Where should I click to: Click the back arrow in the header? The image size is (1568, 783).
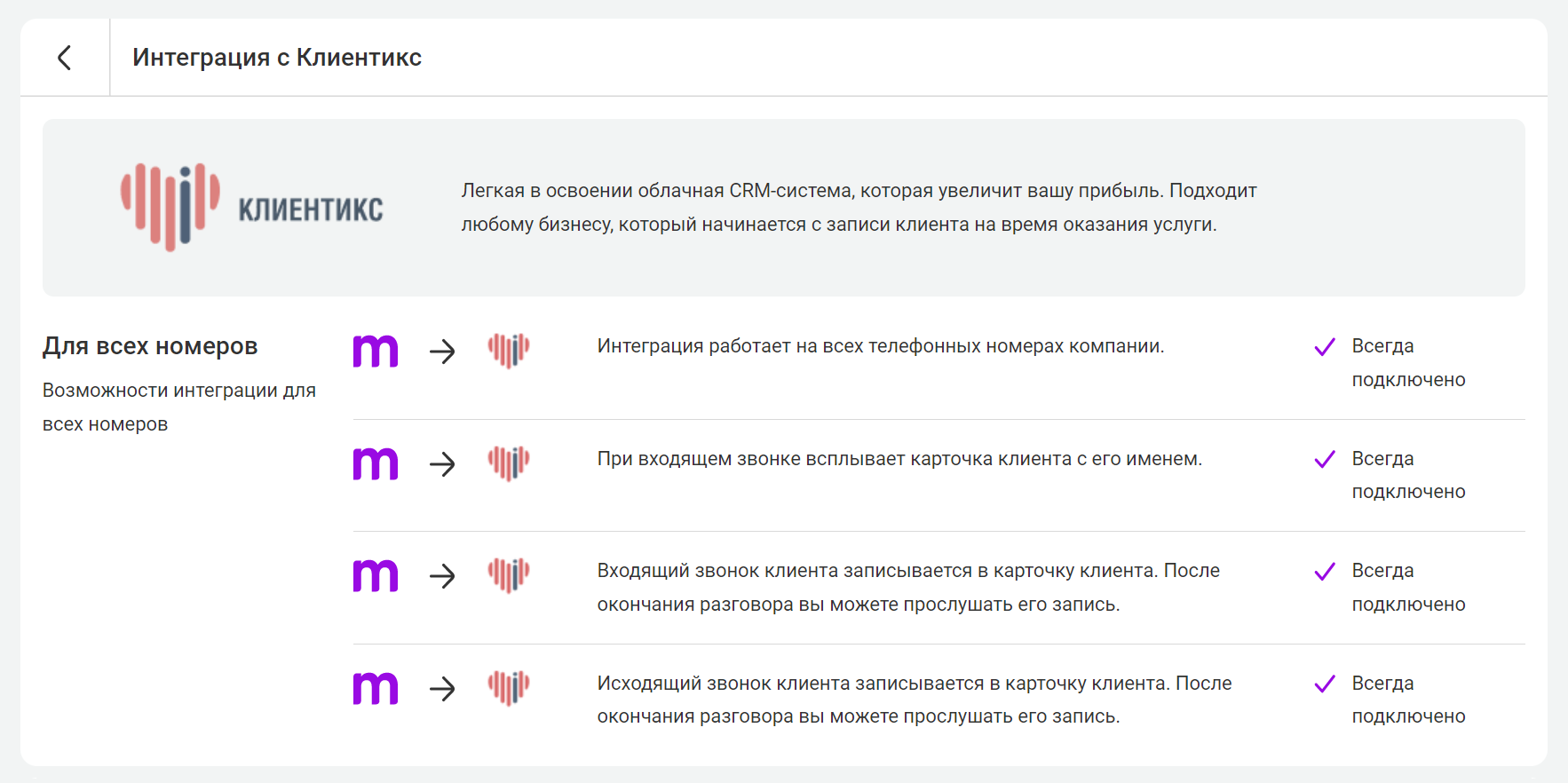(64, 58)
